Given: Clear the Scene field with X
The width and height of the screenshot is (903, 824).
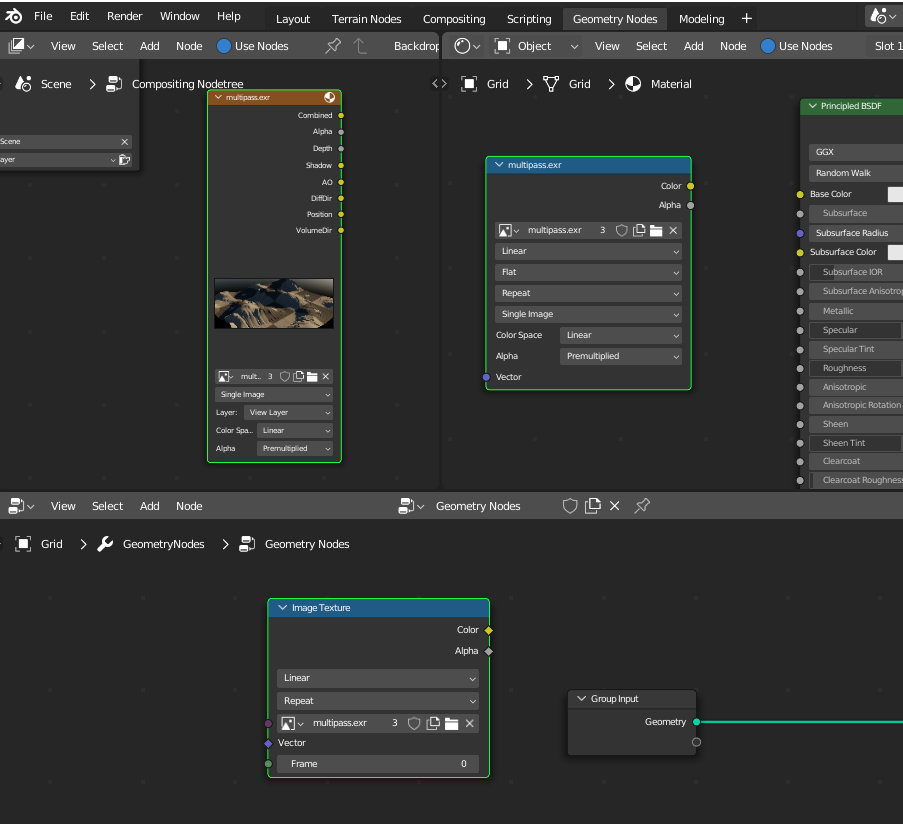Looking at the screenshot, I should pyautogui.click(x=124, y=142).
